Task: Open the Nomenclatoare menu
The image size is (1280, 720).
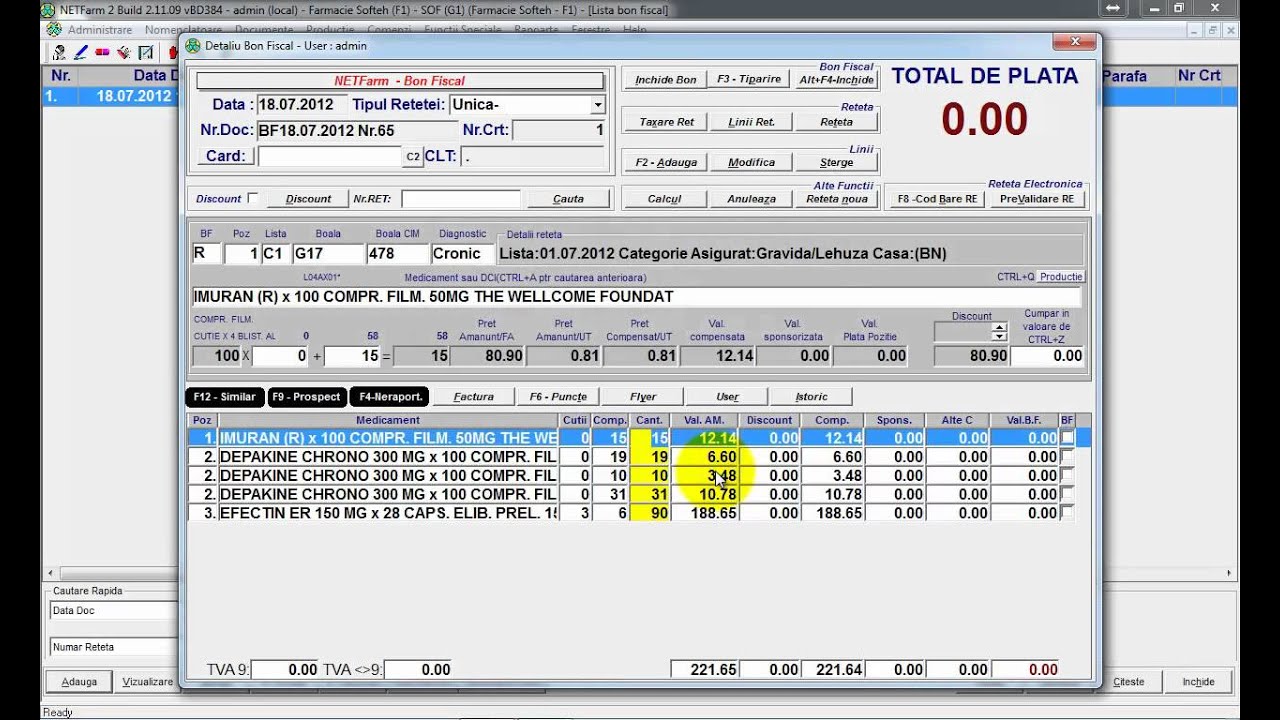Action: pos(183,30)
